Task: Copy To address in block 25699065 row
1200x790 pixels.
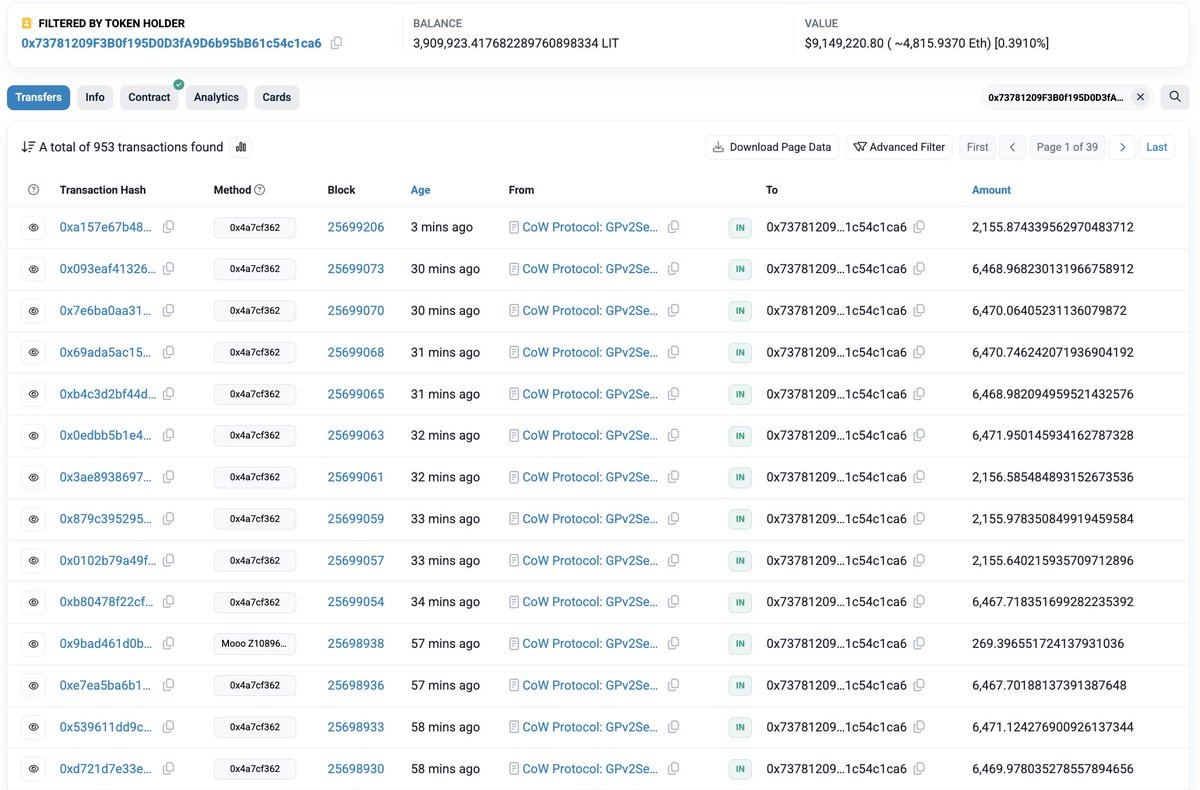Action: point(919,394)
